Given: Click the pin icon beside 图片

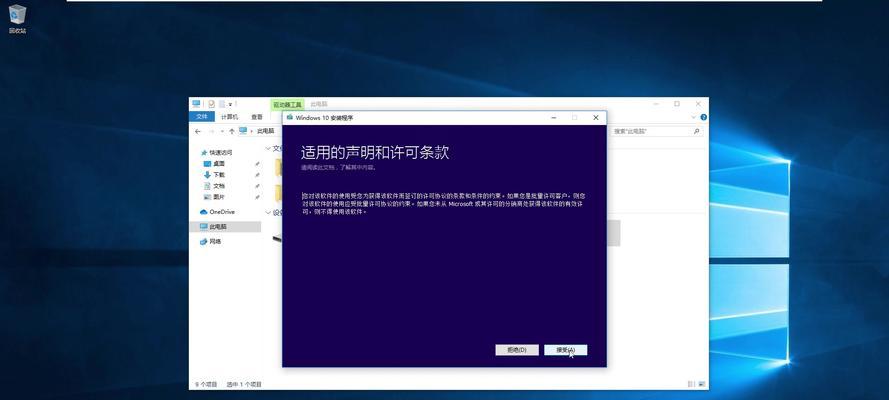Looking at the screenshot, I should pos(257,197).
